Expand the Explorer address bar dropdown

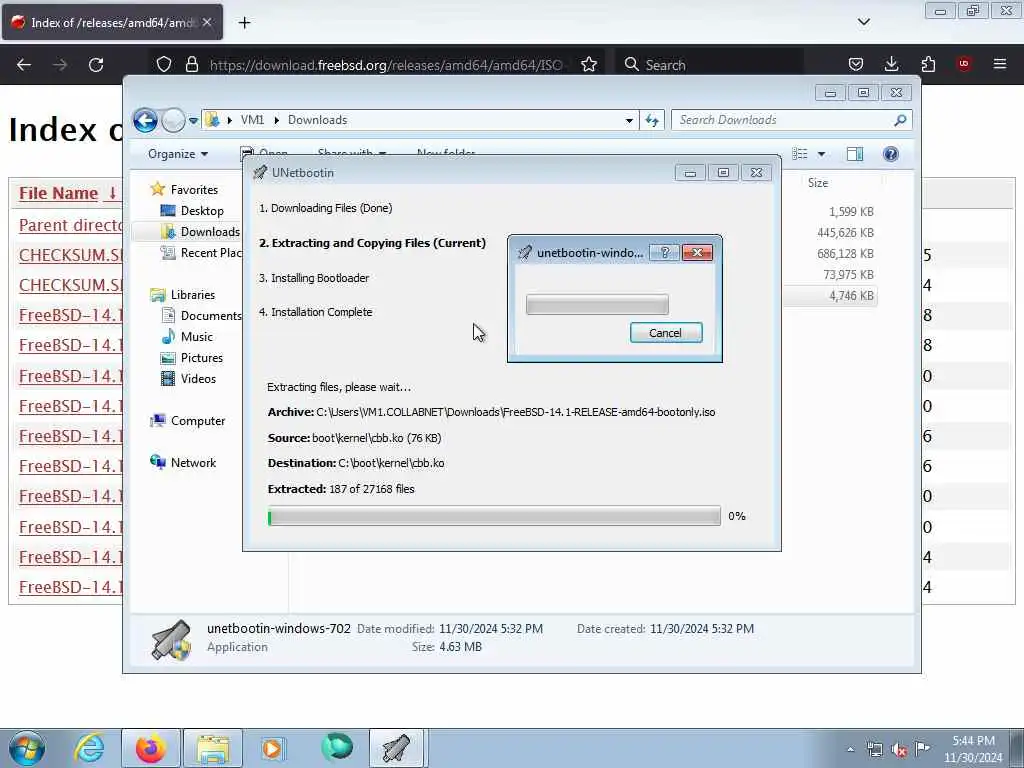click(x=629, y=120)
